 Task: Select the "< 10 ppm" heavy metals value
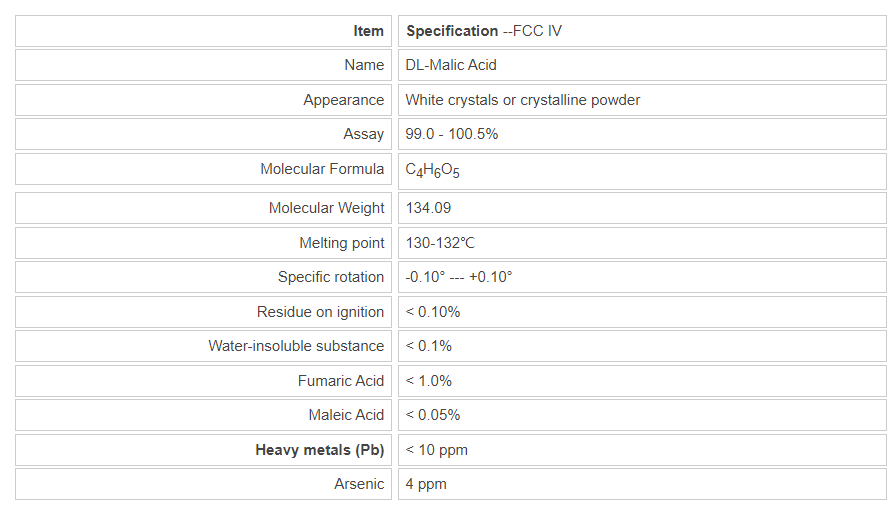point(437,450)
